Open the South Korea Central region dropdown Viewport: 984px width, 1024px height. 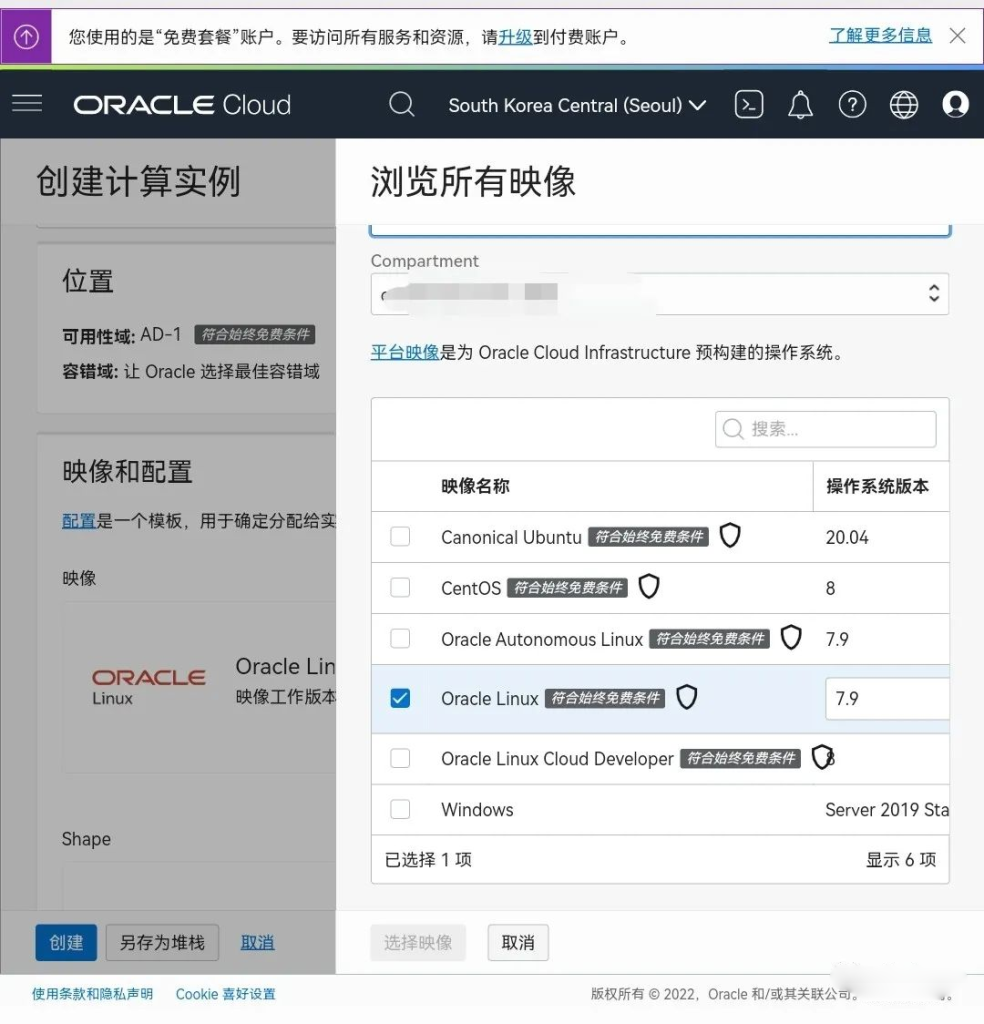(x=577, y=105)
